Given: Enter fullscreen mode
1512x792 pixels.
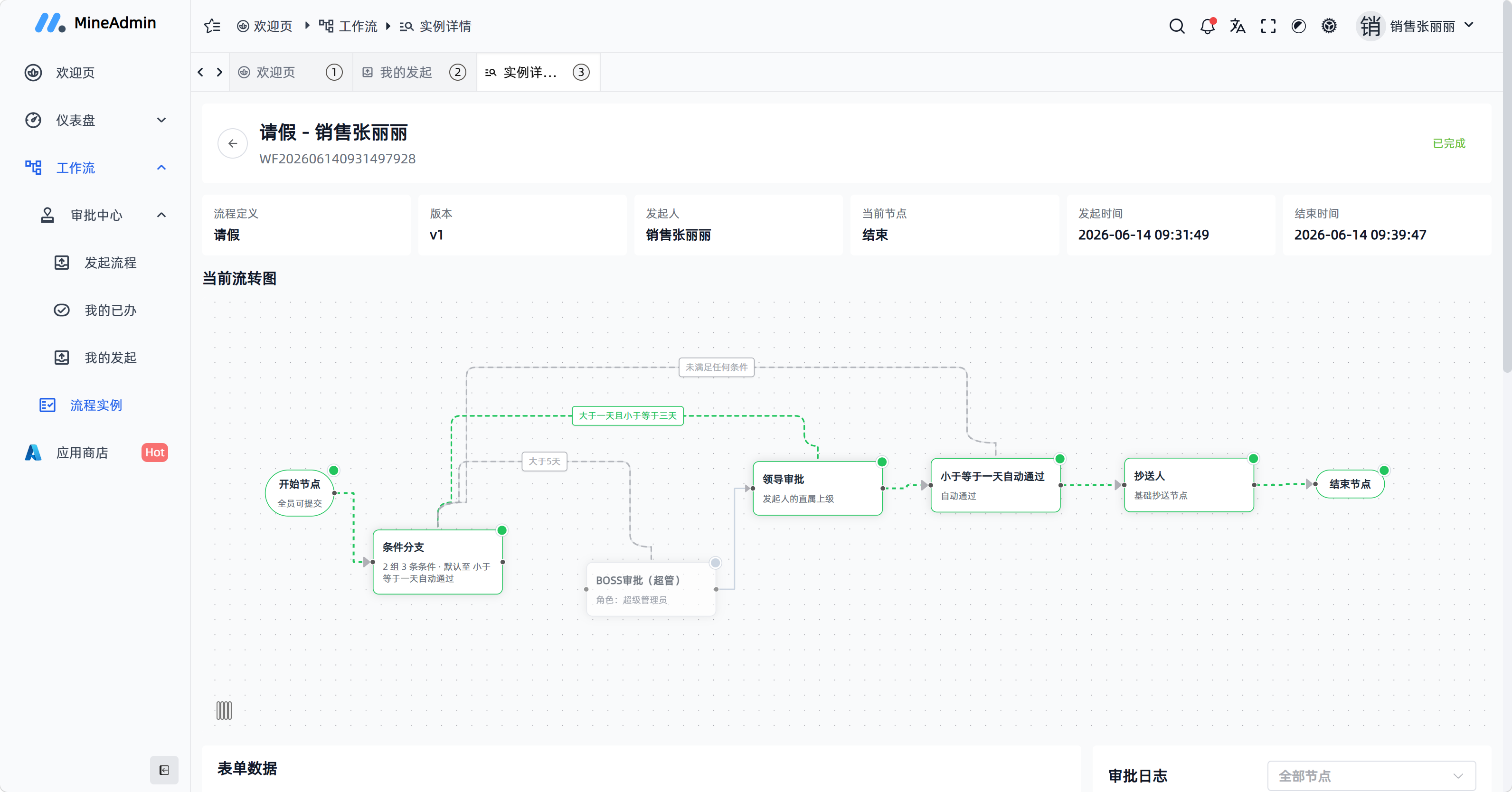Looking at the screenshot, I should tap(1268, 26).
